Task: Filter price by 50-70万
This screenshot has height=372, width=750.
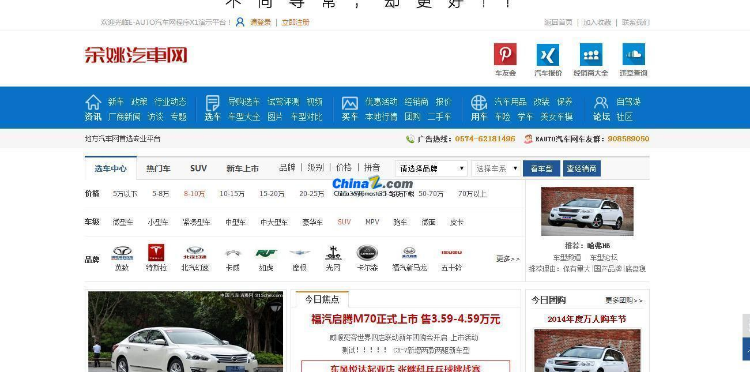Action: tap(431, 194)
